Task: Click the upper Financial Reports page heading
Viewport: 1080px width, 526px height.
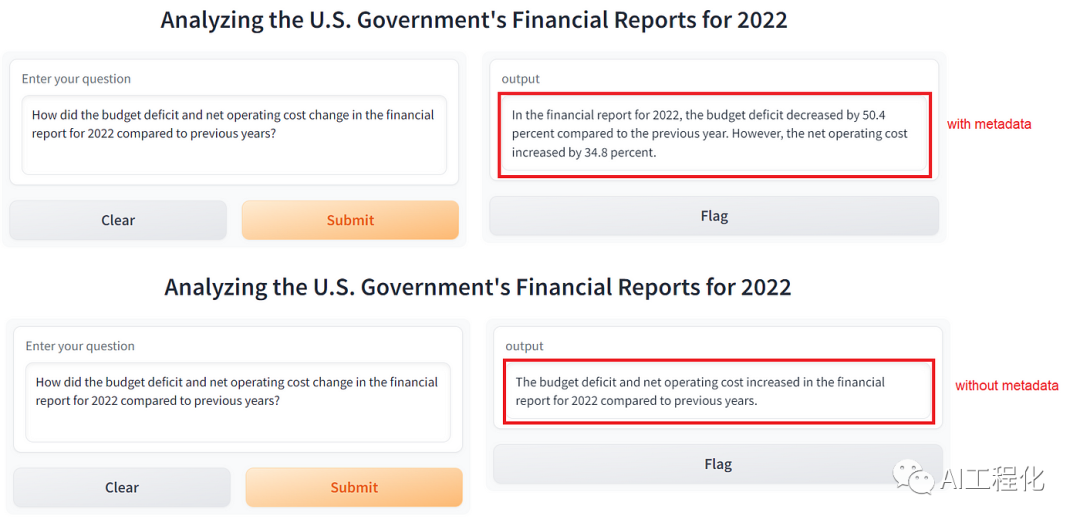Action: click(474, 20)
